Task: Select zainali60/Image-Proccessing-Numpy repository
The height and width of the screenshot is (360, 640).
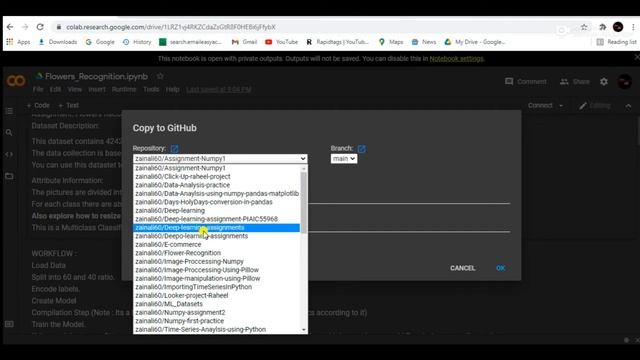Action: click(x=216, y=262)
